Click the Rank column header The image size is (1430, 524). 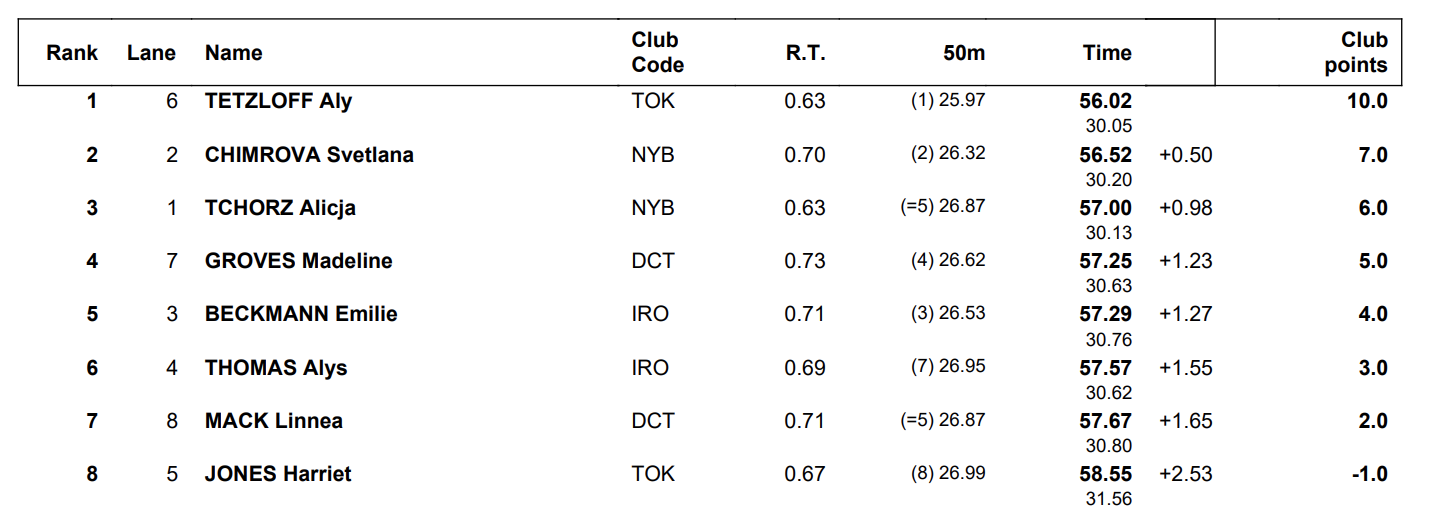pyautogui.click(x=72, y=53)
